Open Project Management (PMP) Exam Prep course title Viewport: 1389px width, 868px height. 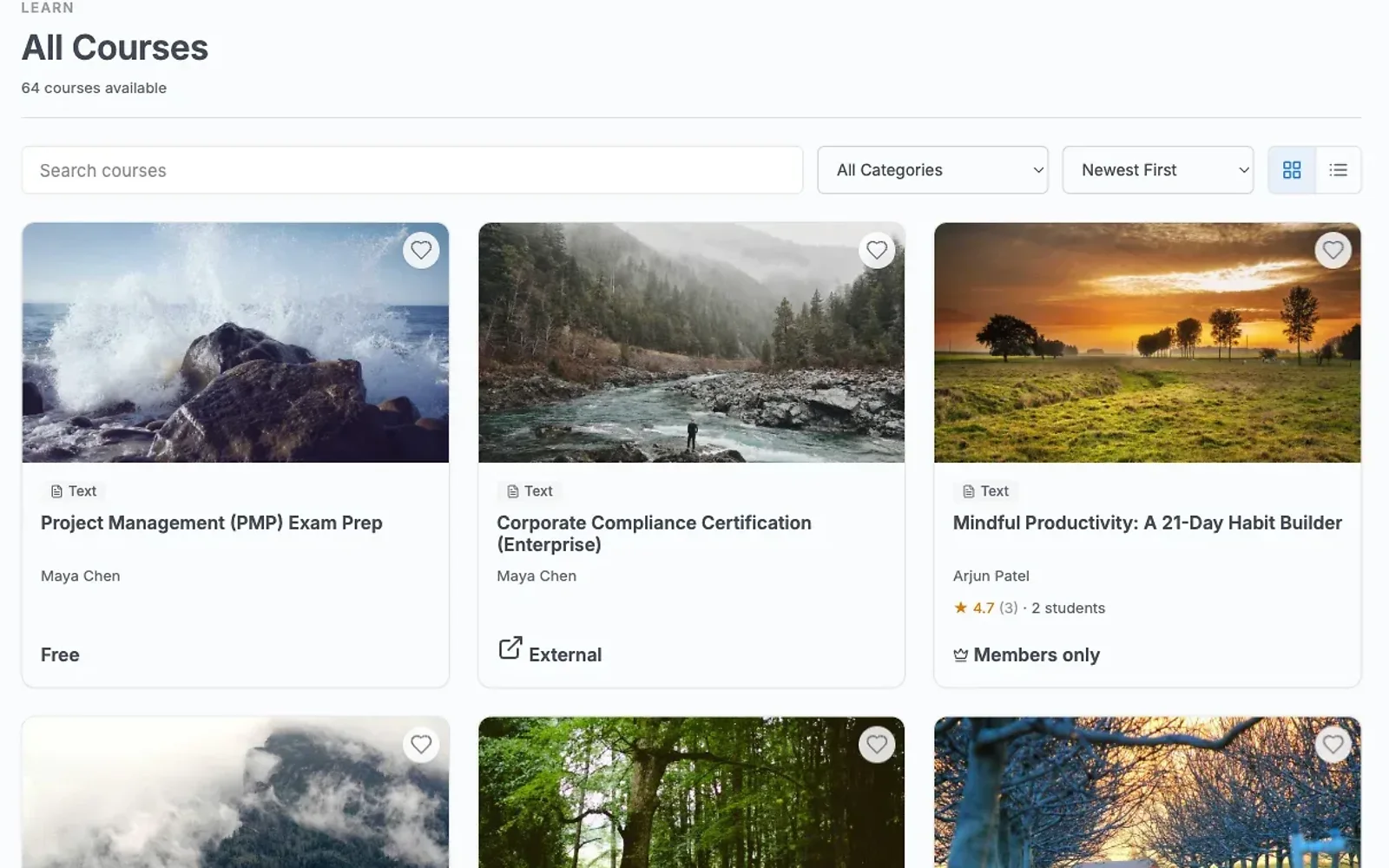[x=212, y=523]
